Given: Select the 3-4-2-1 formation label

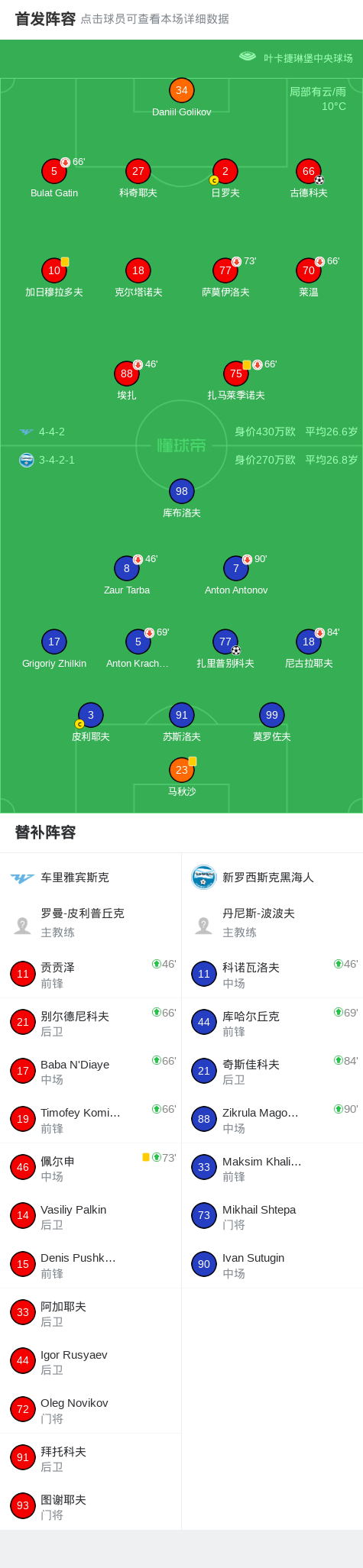Looking at the screenshot, I should click(57, 460).
